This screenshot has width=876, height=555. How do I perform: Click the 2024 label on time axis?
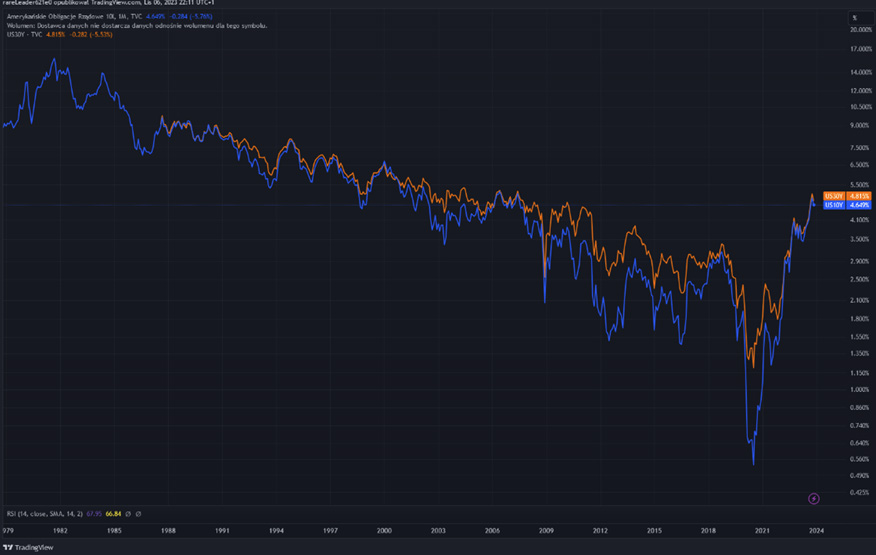coord(816,530)
